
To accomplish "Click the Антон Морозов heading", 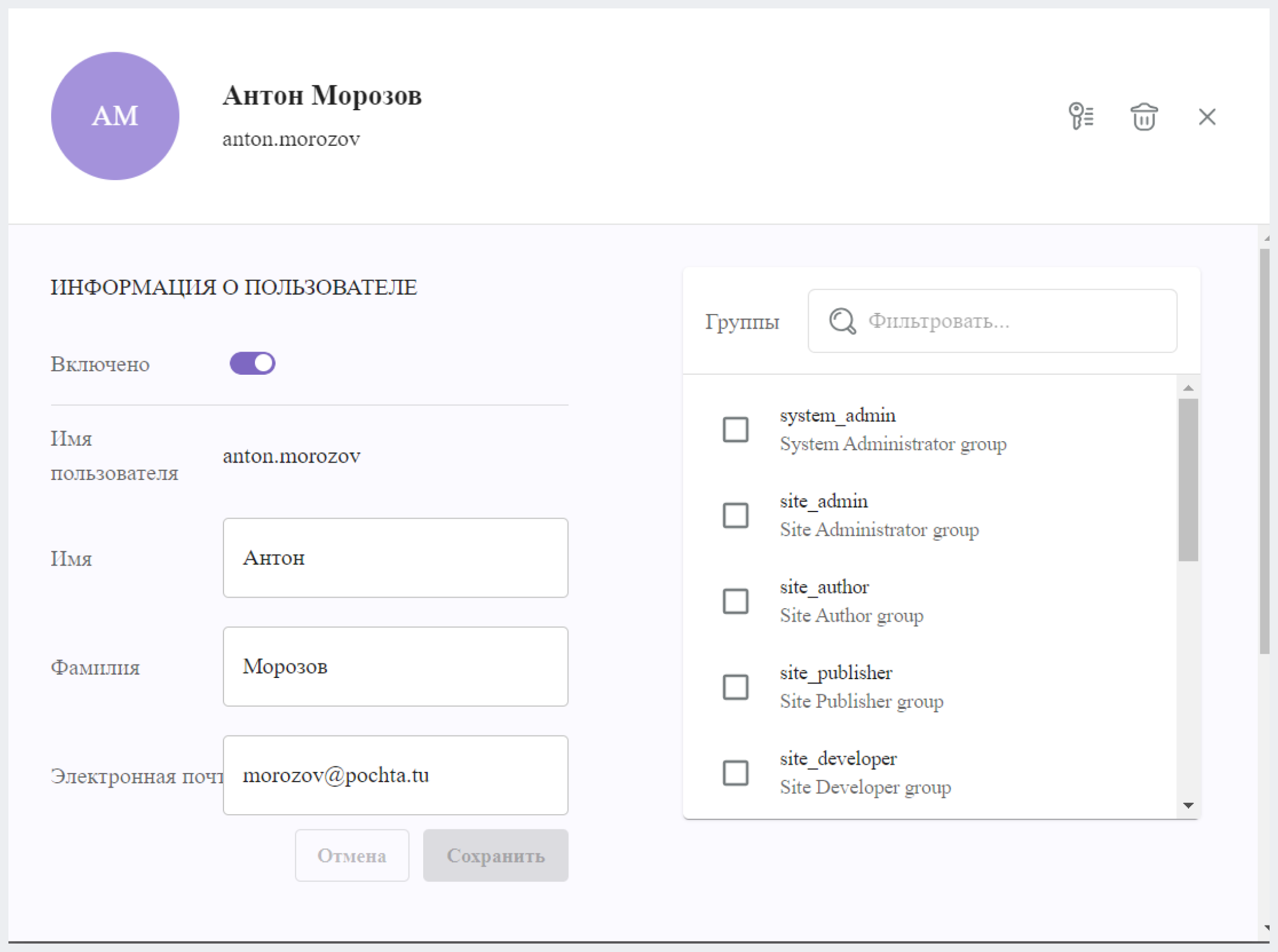I will pos(322,95).
